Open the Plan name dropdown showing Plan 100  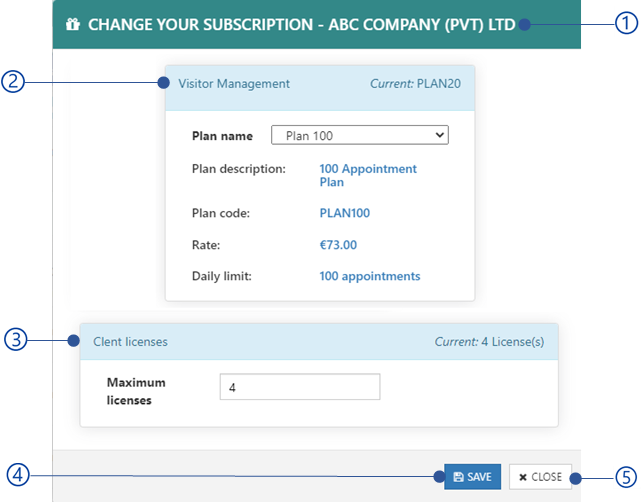pos(360,135)
